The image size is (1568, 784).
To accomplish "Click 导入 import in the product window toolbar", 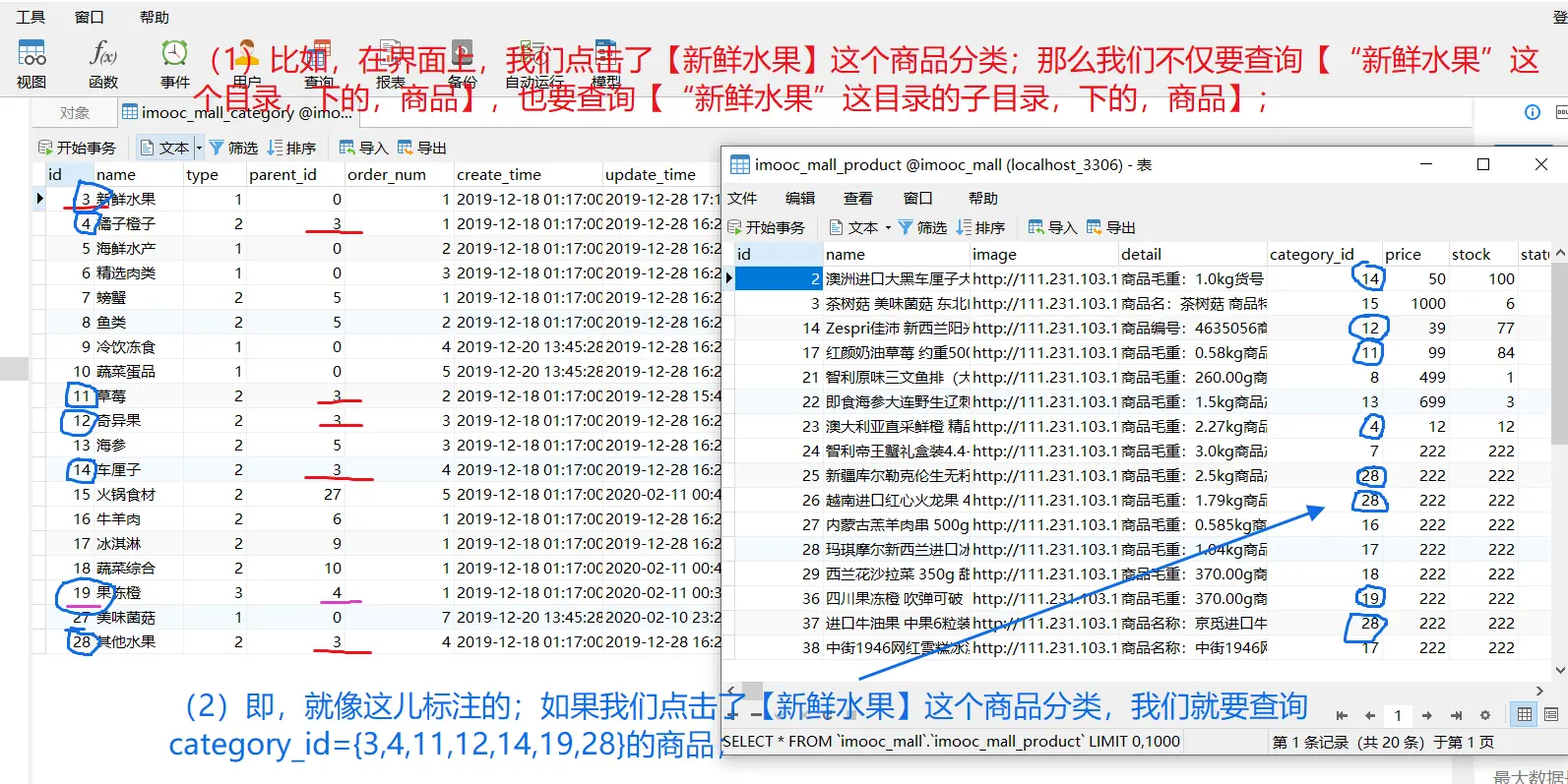I will (1052, 227).
